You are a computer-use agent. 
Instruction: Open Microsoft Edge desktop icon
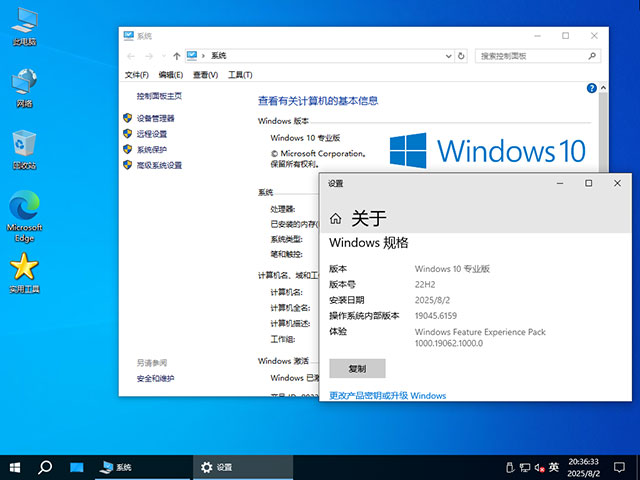tap(24, 210)
